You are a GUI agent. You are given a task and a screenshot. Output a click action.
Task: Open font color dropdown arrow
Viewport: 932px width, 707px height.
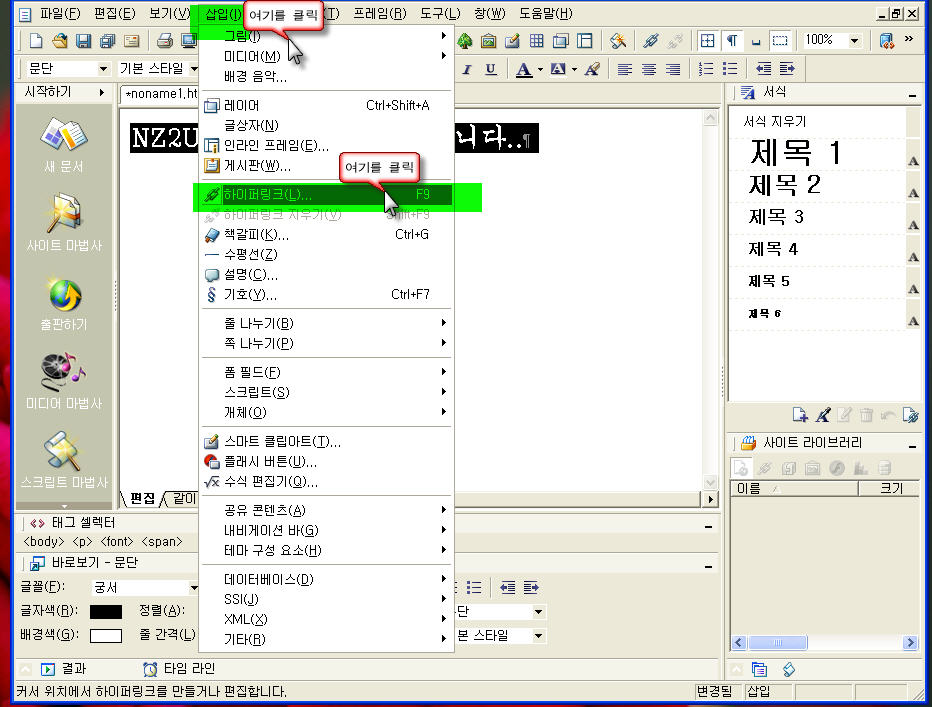[x=540, y=70]
